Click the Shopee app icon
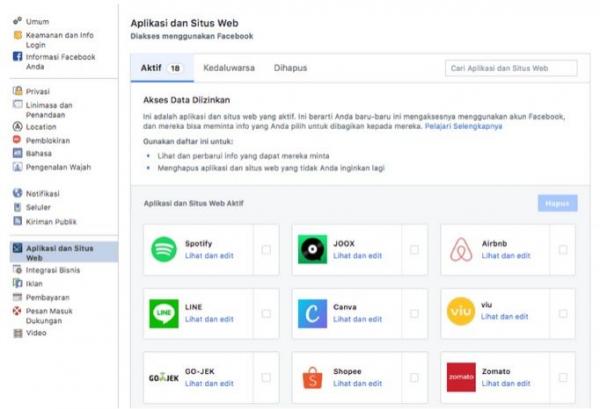The image size is (600, 409). [x=313, y=376]
